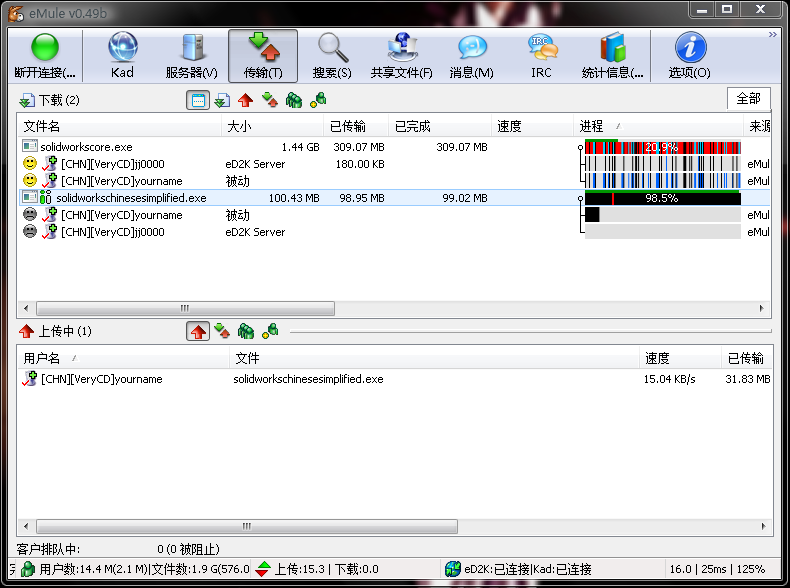Click sad face icon of yourname source
The height and width of the screenshot is (588, 790).
[x=30, y=214]
